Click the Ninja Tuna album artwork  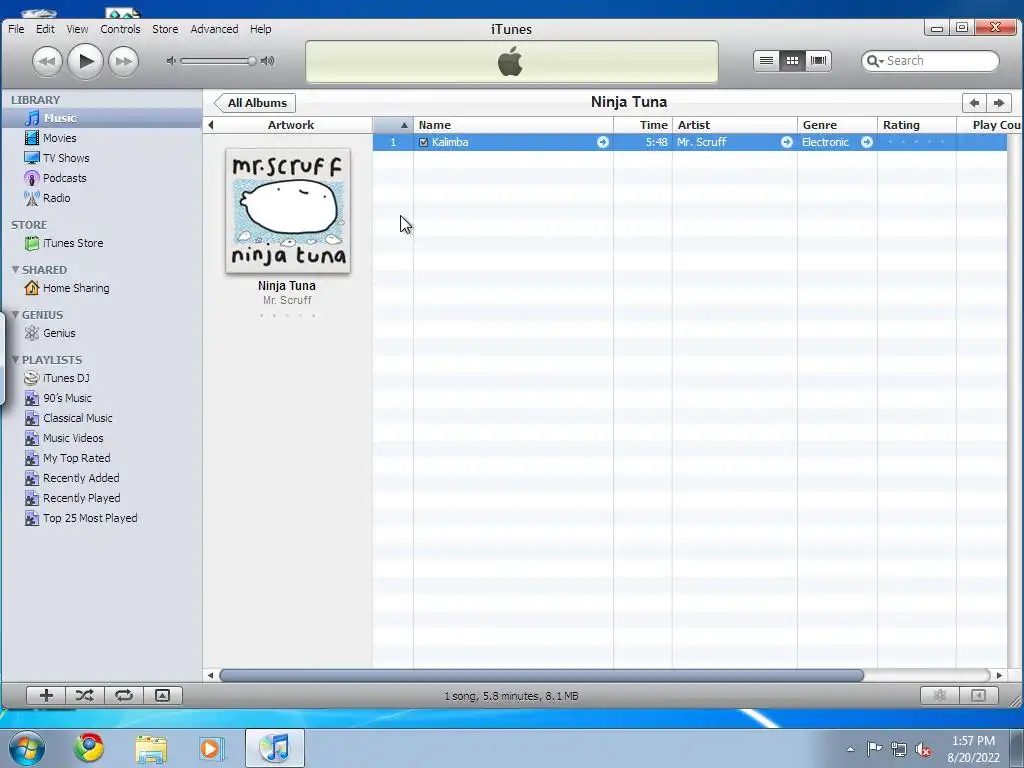pyautogui.click(x=288, y=211)
